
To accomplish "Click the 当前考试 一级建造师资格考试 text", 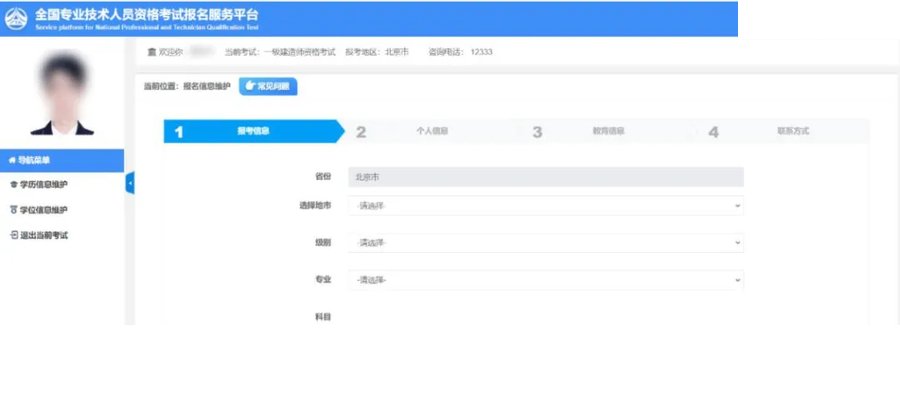I will pyautogui.click(x=280, y=52).
